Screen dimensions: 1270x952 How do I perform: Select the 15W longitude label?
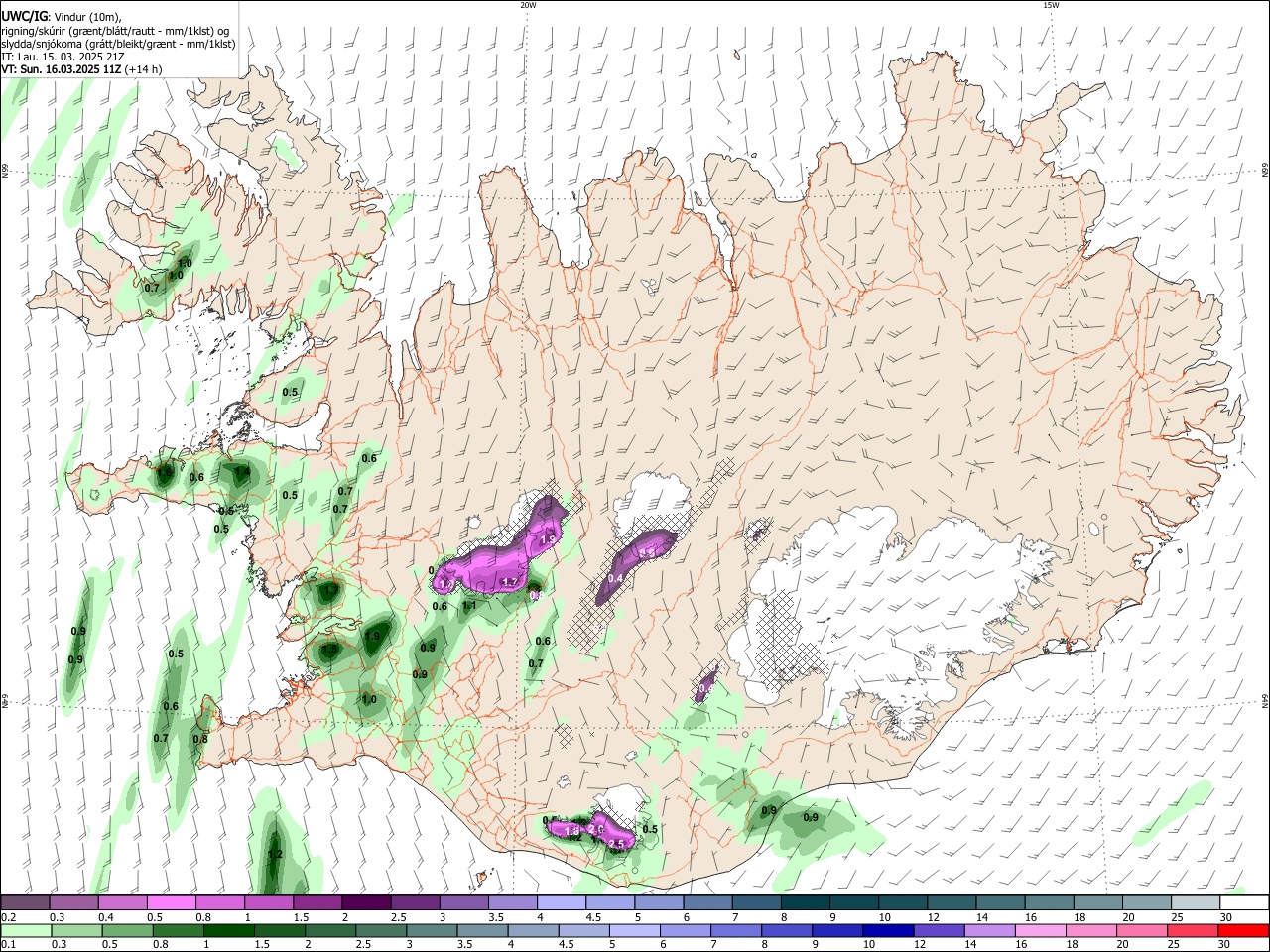coord(1051,5)
